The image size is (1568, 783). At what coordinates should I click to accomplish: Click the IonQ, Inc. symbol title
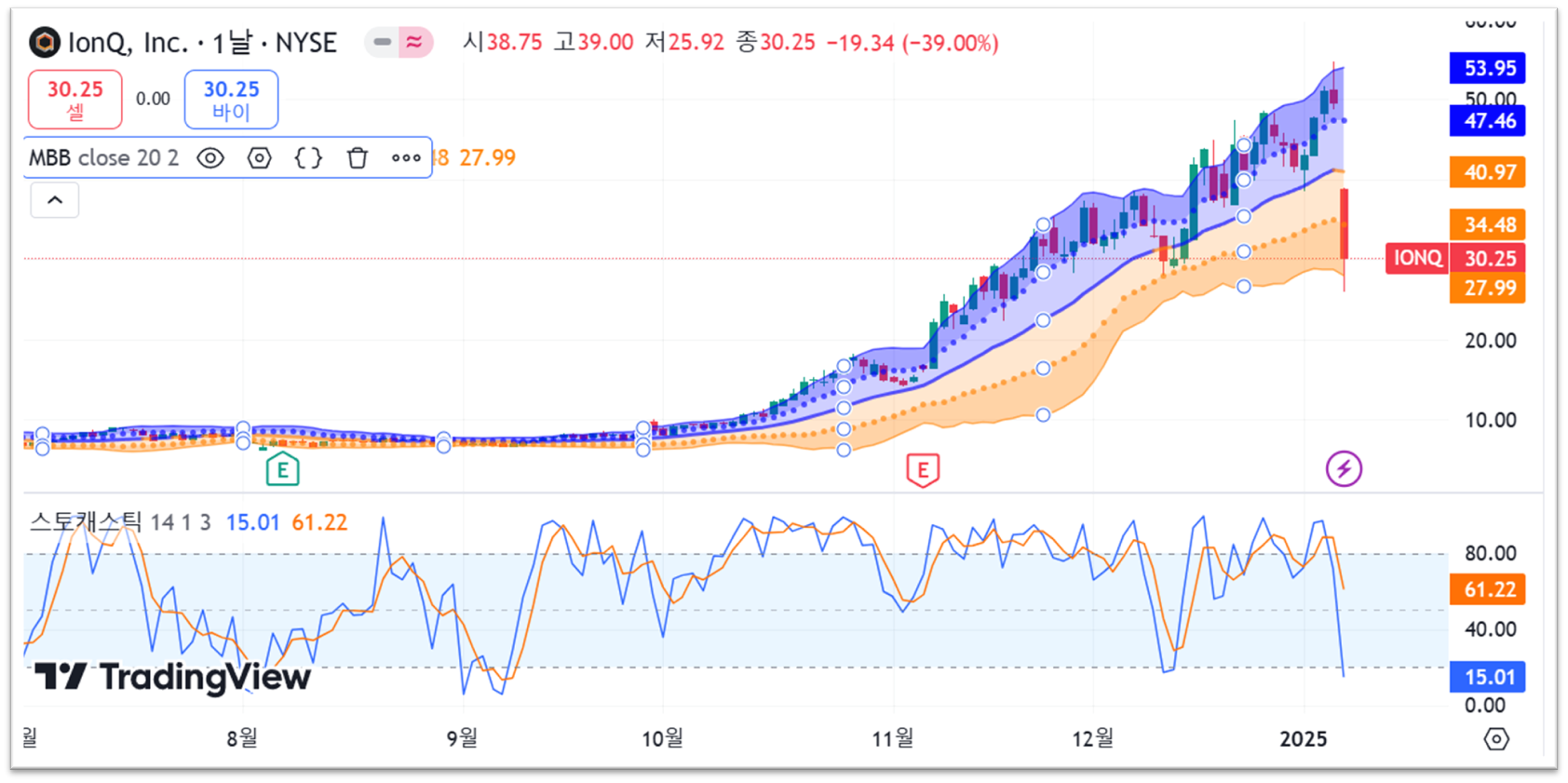click(x=128, y=43)
